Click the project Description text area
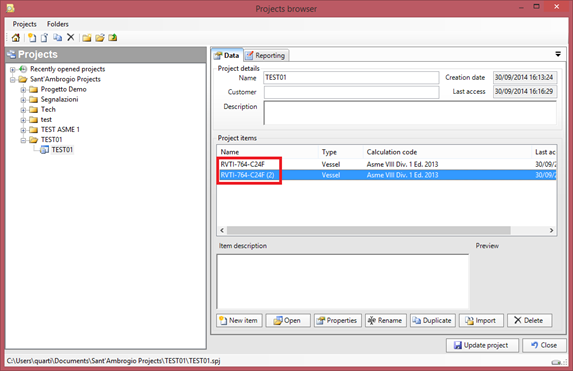Viewport: 573px width, 371px height. pos(410,113)
